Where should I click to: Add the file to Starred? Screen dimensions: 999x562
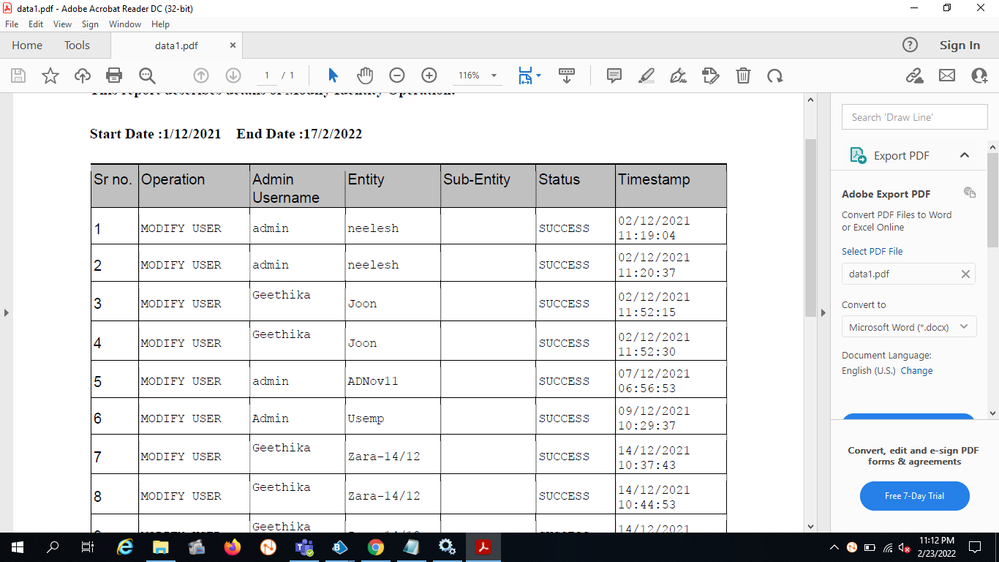[x=50, y=76]
